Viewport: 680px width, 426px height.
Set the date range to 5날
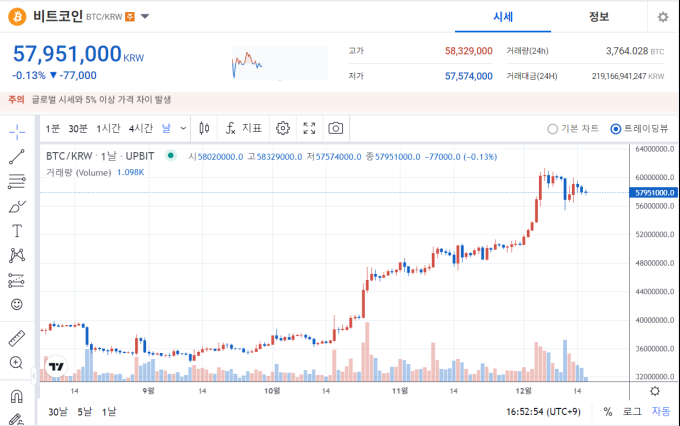[x=85, y=412]
